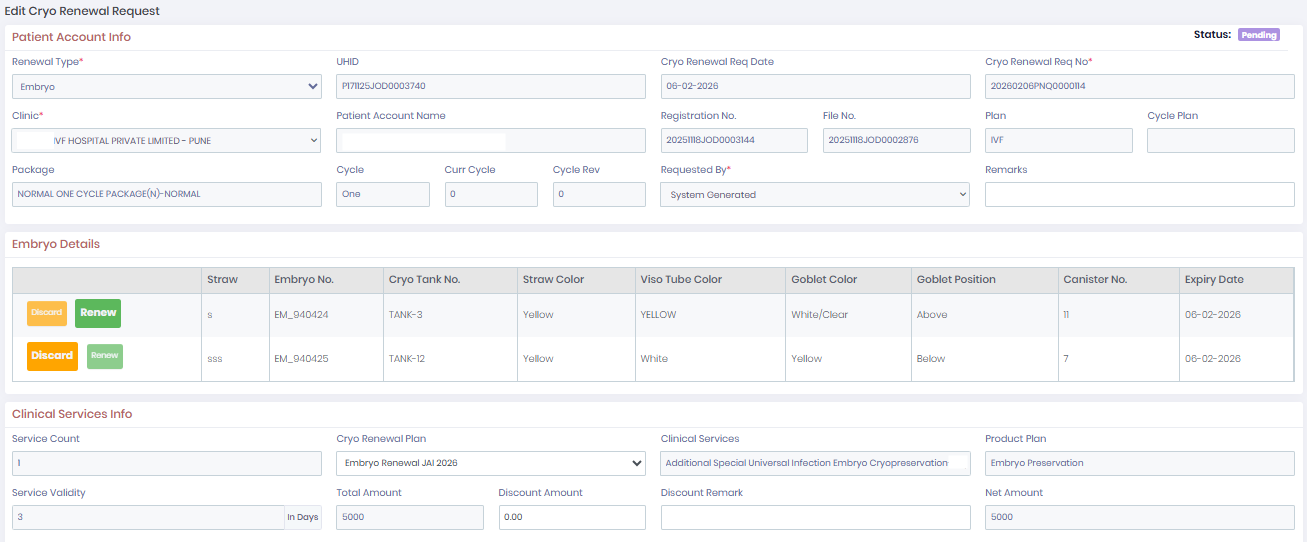This screenshot has height=542, width=1307.
Task: Click the UHID field
Action: 490,87
